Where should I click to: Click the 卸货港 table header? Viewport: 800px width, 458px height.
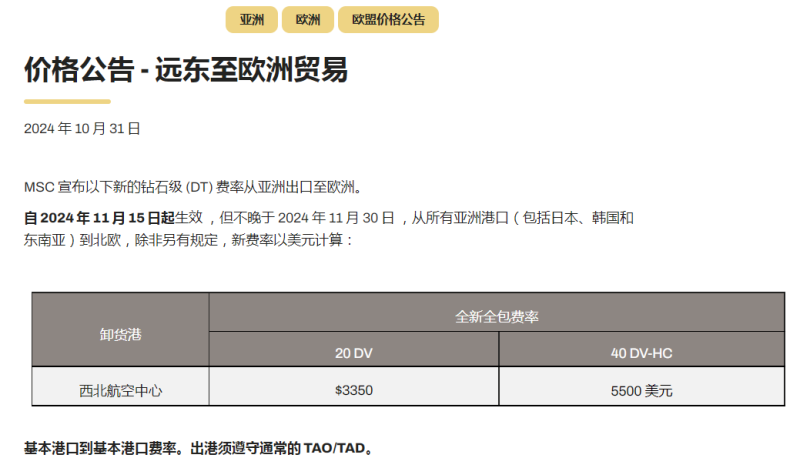click(120, 334)
